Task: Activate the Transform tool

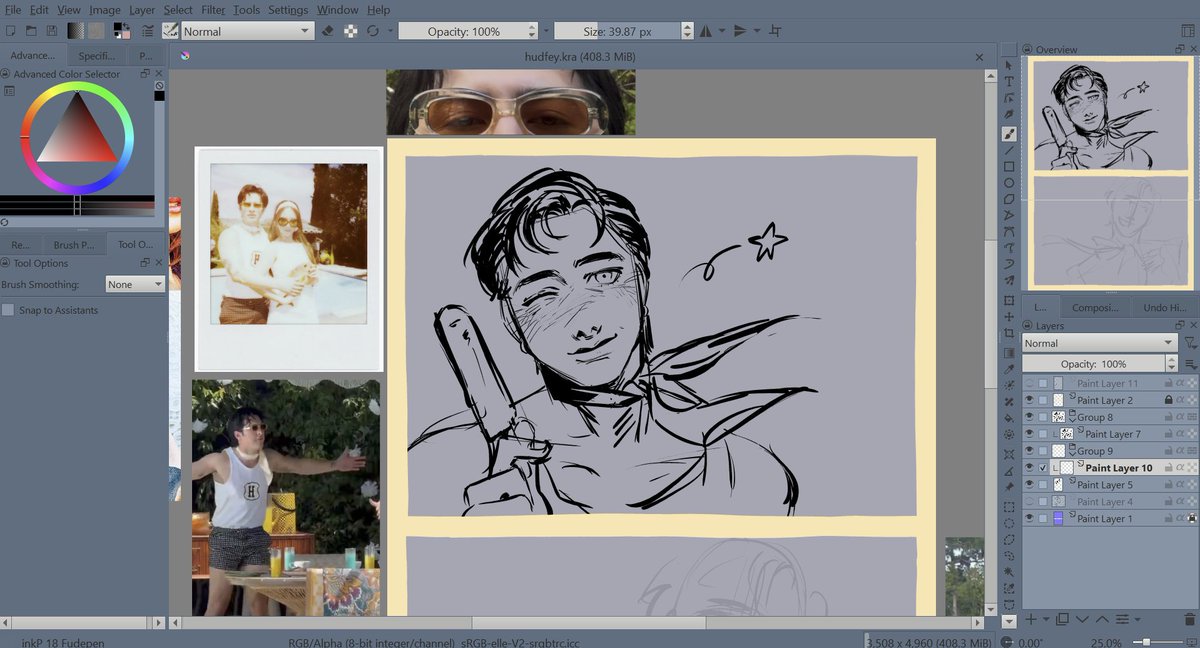Action: point(1009,300)
